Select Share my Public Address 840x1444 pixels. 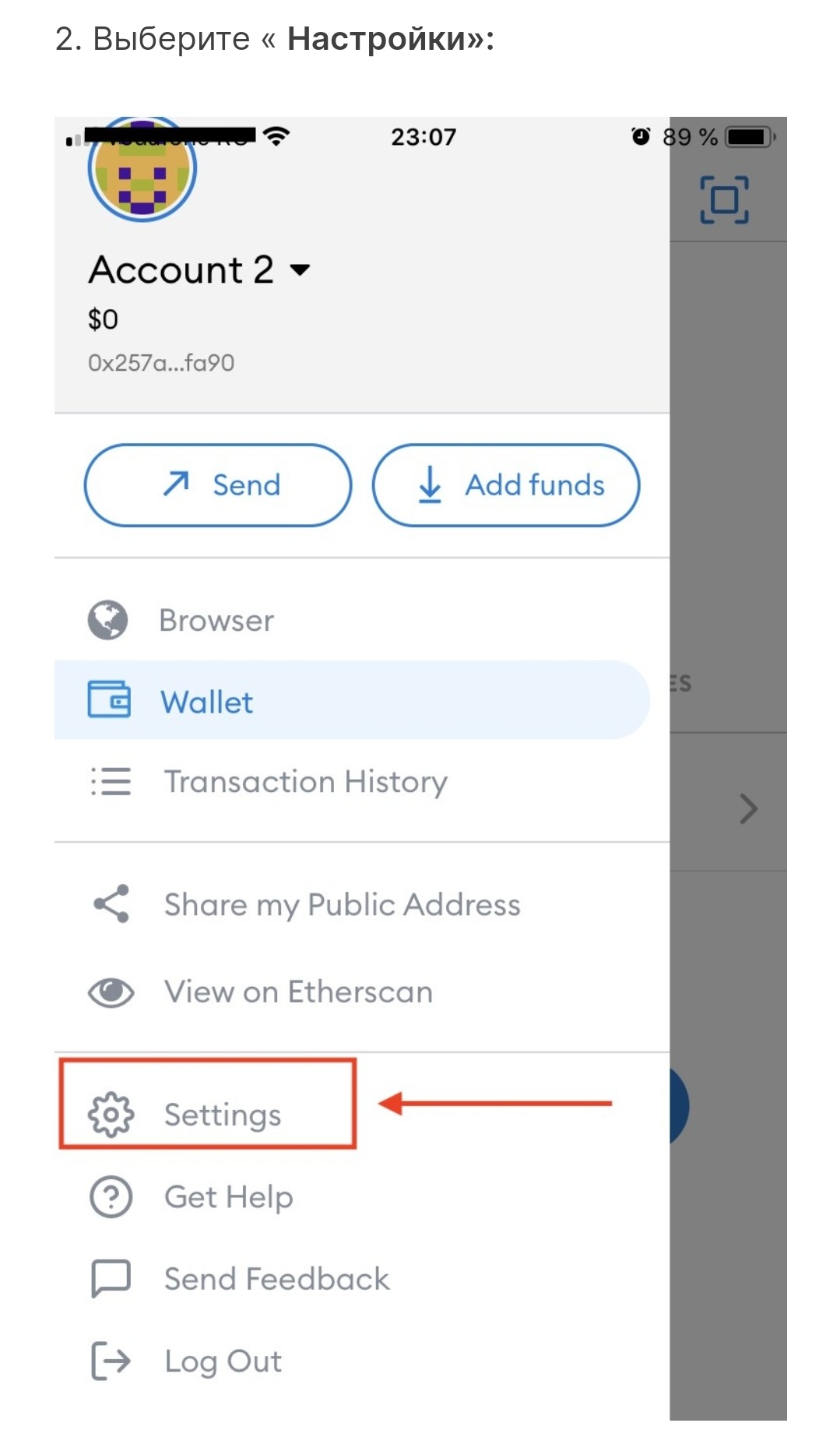point(342,904)
